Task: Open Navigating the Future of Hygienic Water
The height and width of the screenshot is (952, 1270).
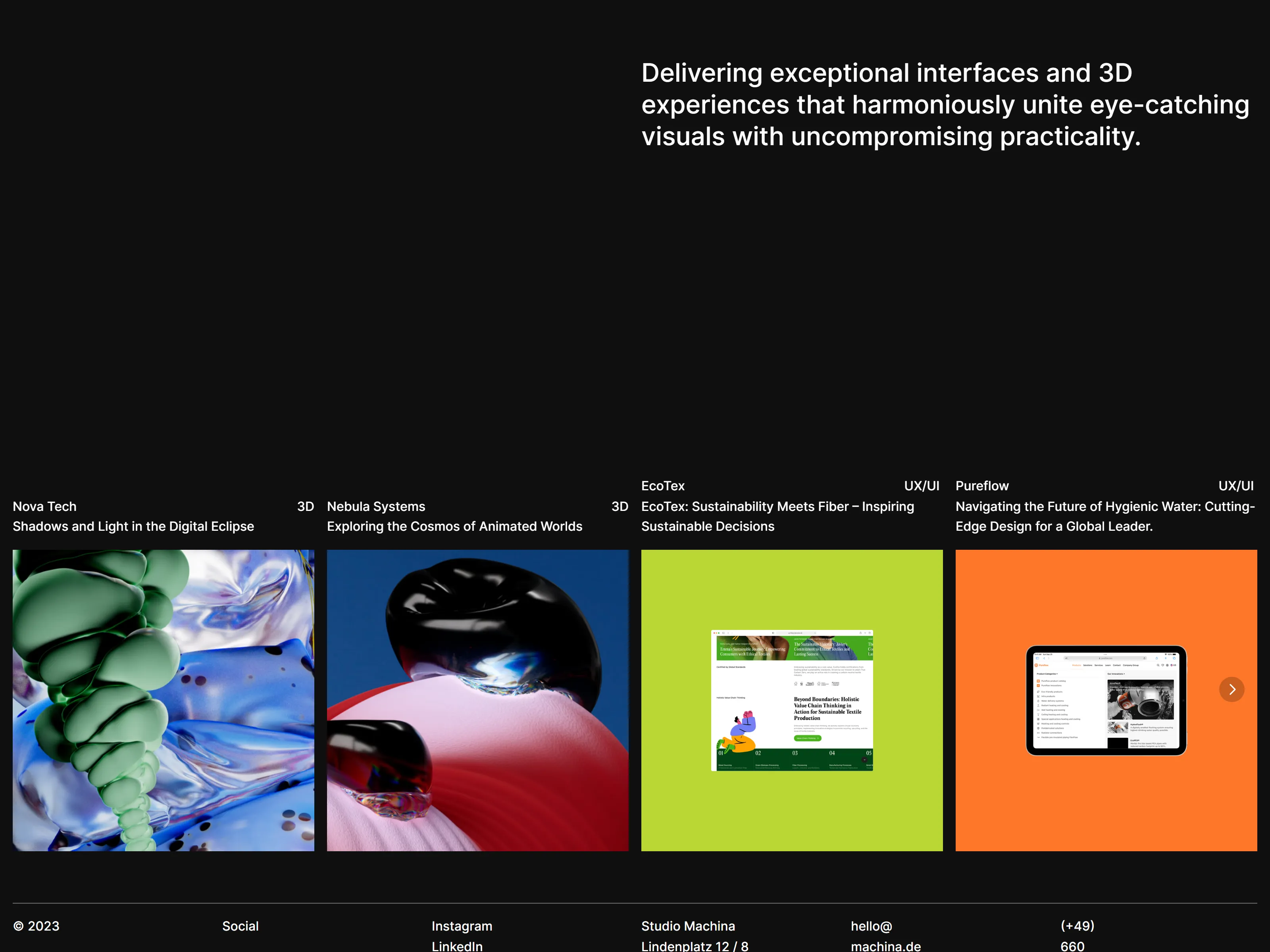Action: pos(1105,516)
